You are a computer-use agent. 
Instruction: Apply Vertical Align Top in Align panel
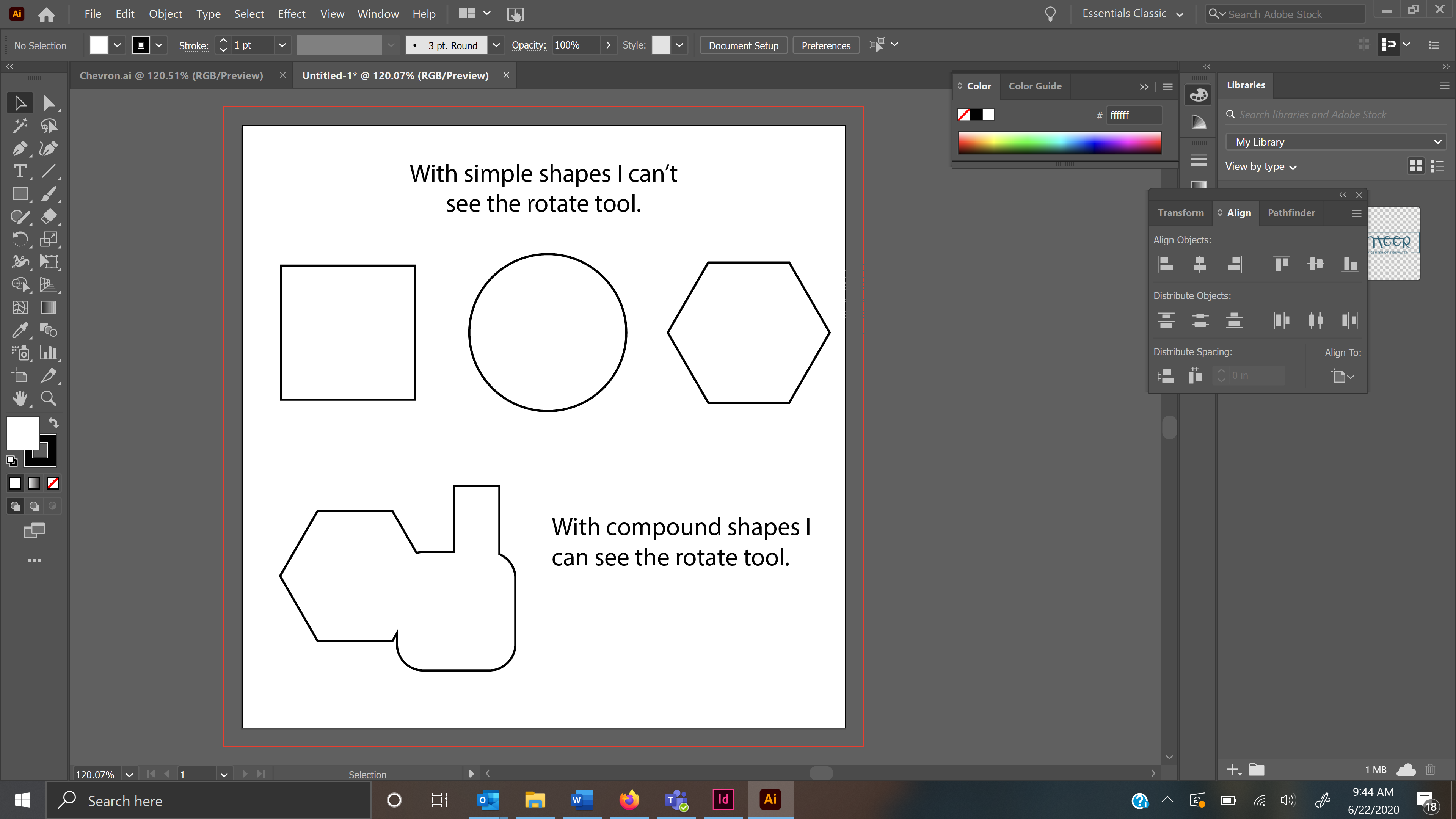tap(1281, 264)
